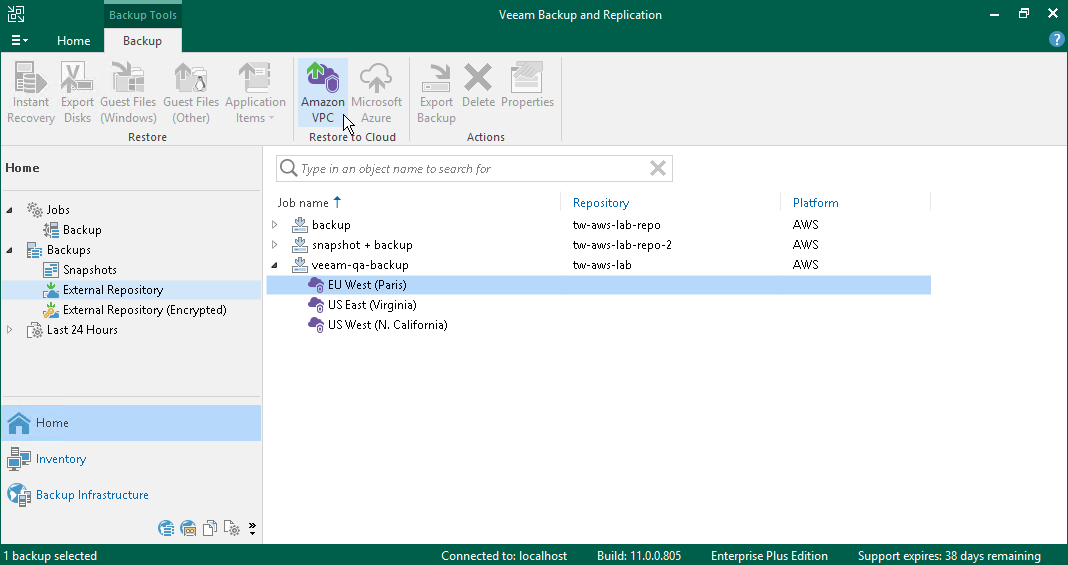Switch to the Home ribbon tab
Screen dimensions: 1068x565
74,41
